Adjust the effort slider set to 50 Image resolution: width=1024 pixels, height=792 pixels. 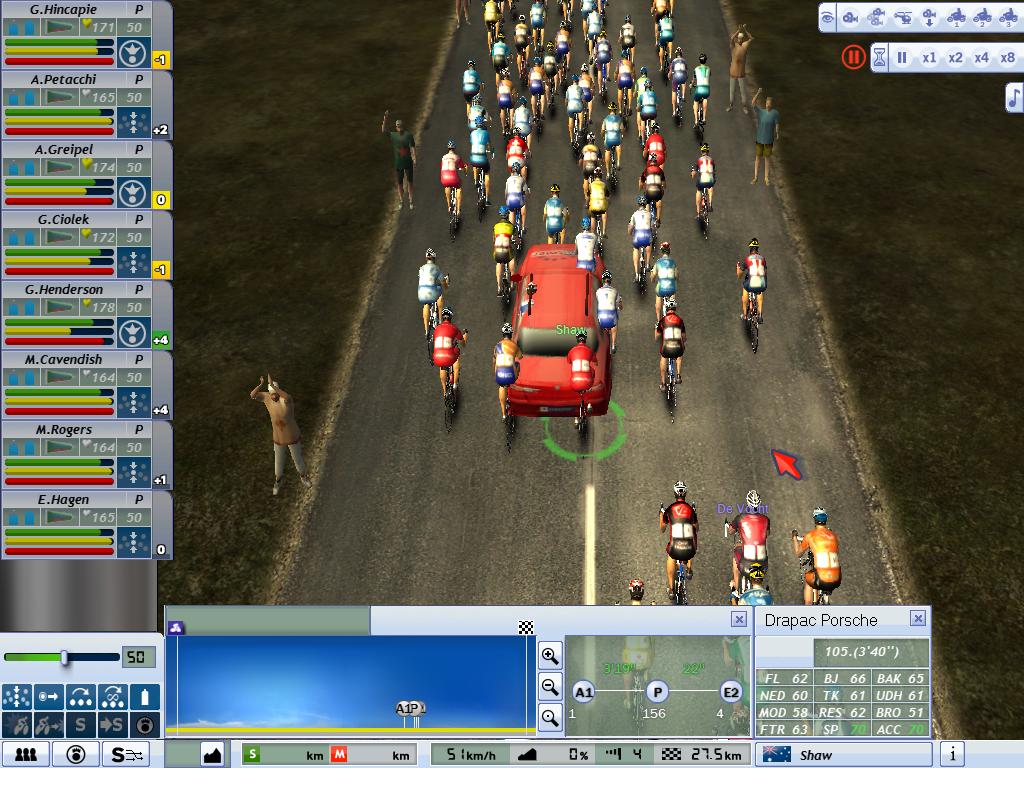click(x=64, y=657)
